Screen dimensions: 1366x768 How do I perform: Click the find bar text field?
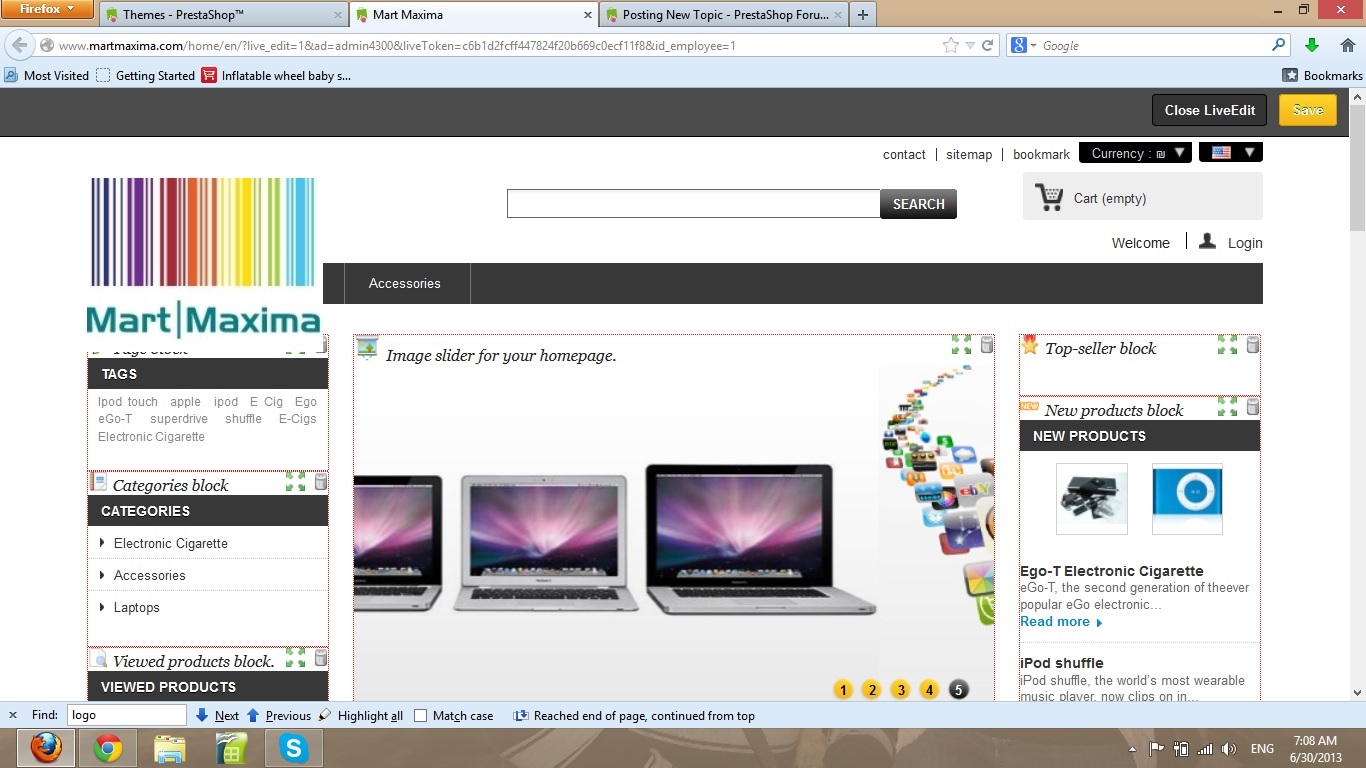coord(127,715)
